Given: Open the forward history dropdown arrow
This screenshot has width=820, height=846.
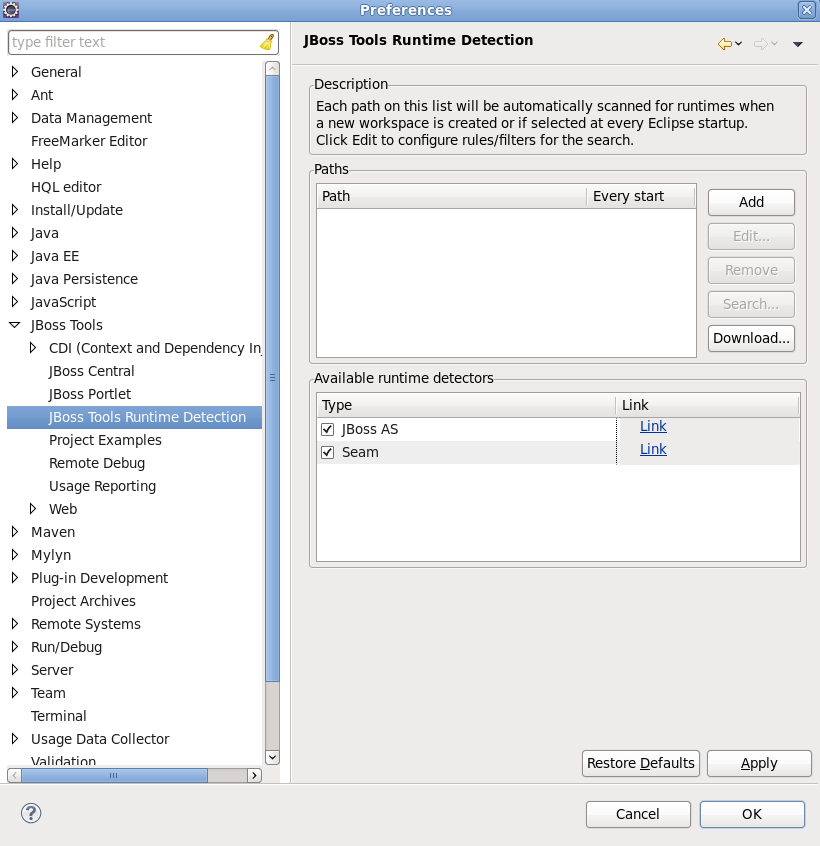Looking at the screenshot, I should coord(774,44).
